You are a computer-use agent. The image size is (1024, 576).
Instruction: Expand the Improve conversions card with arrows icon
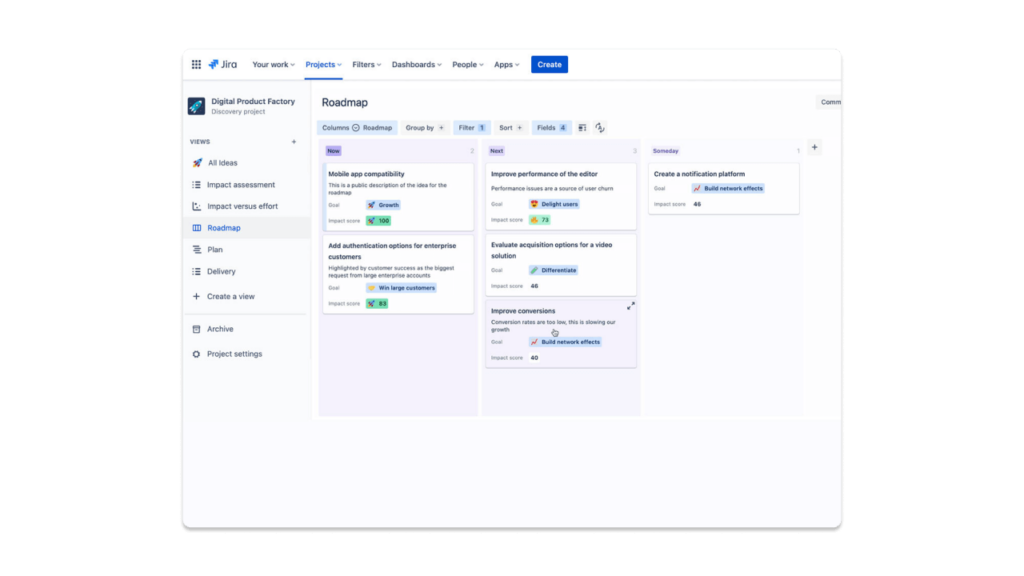pos(631,306)
